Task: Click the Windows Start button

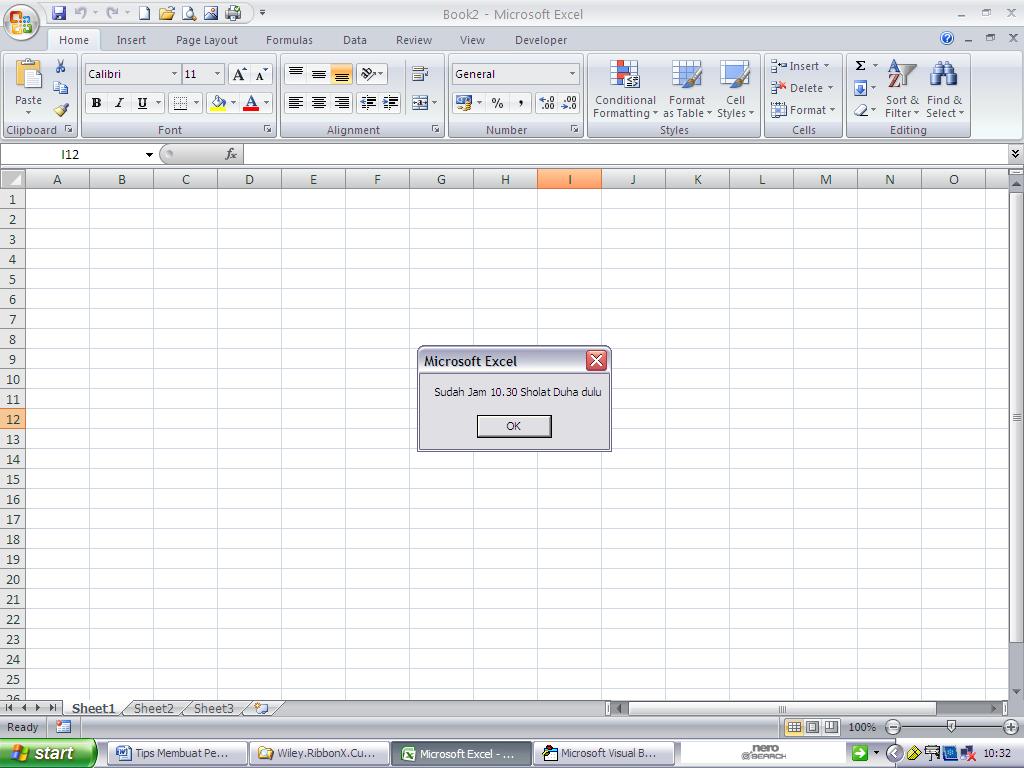Action: 47,753
